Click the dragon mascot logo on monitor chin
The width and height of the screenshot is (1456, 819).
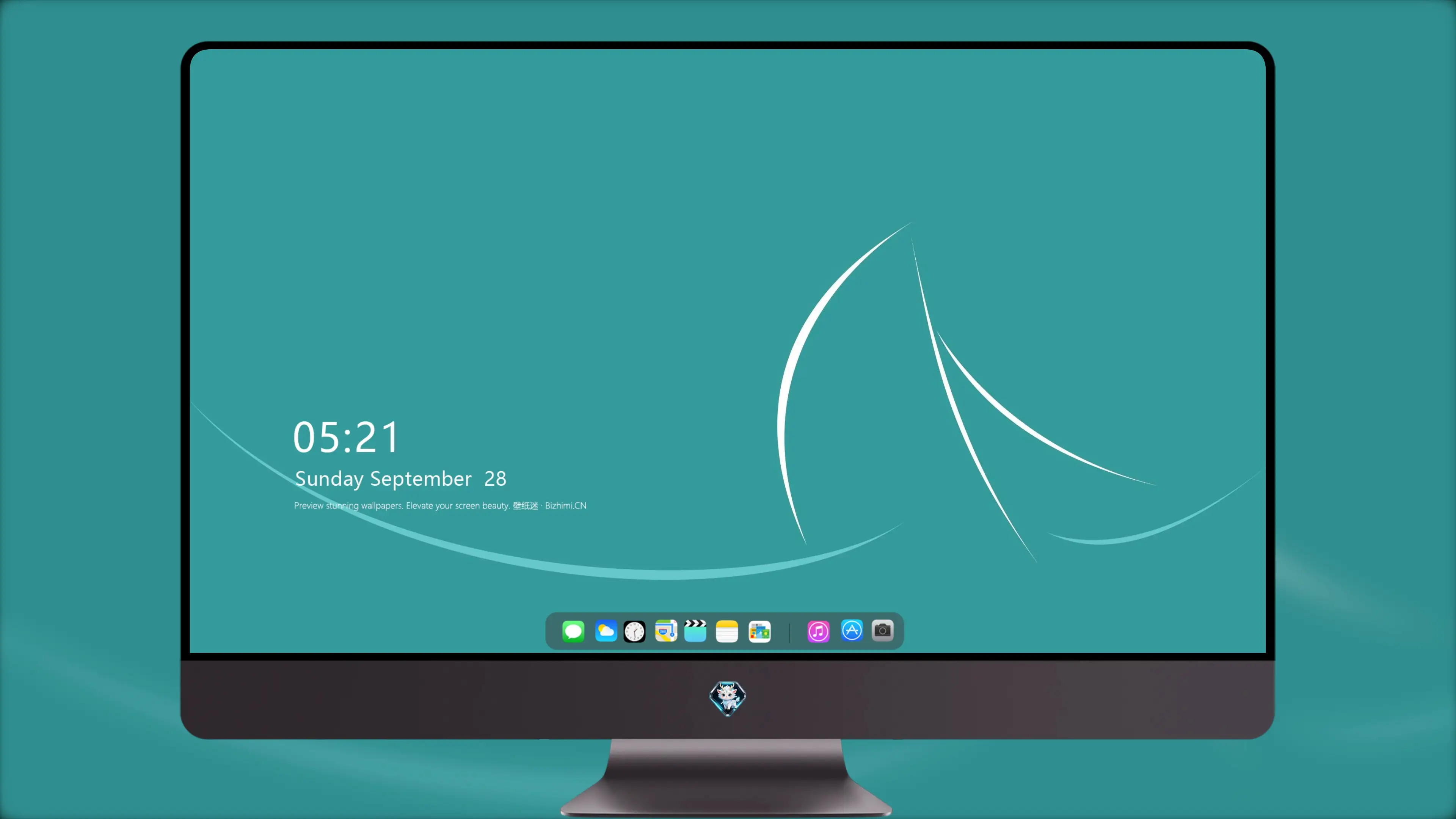tap(728, 698)
